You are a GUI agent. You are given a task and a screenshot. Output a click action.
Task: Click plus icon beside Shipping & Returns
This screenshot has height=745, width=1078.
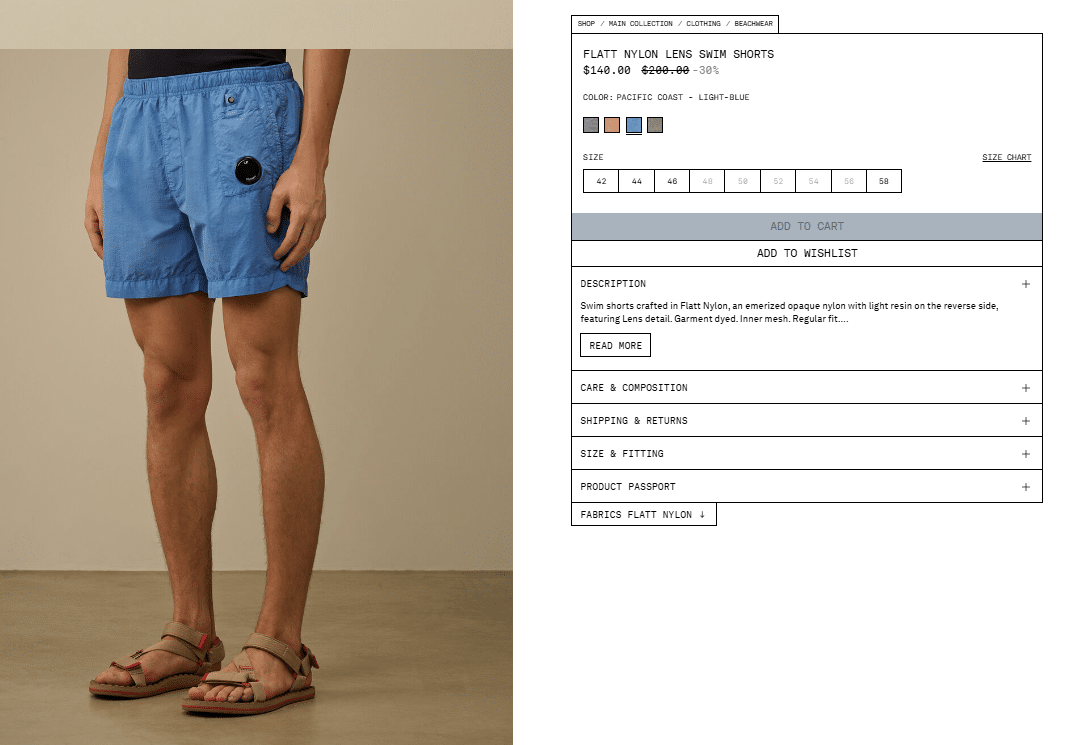[x=1025, y=421]
